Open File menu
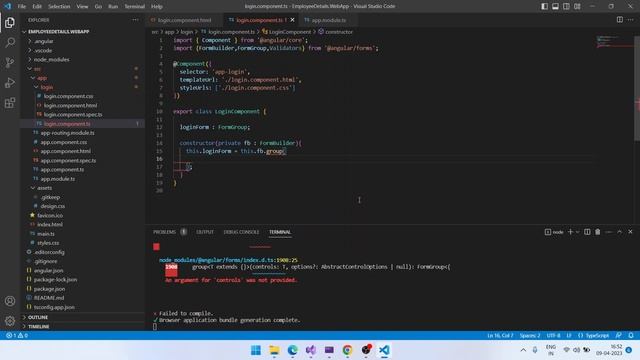Image resolution: width=640 pixels, height=360 pixels. 22,7
